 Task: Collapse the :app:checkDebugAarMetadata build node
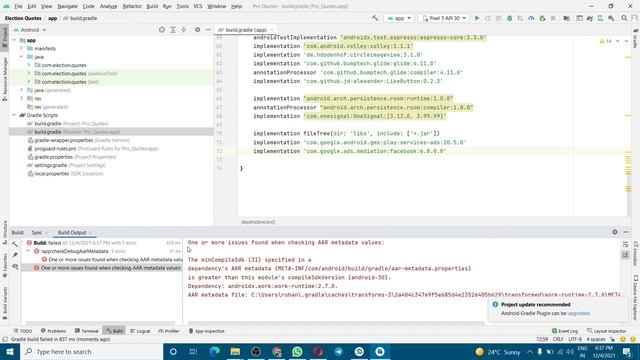click(x=28, y=251)
